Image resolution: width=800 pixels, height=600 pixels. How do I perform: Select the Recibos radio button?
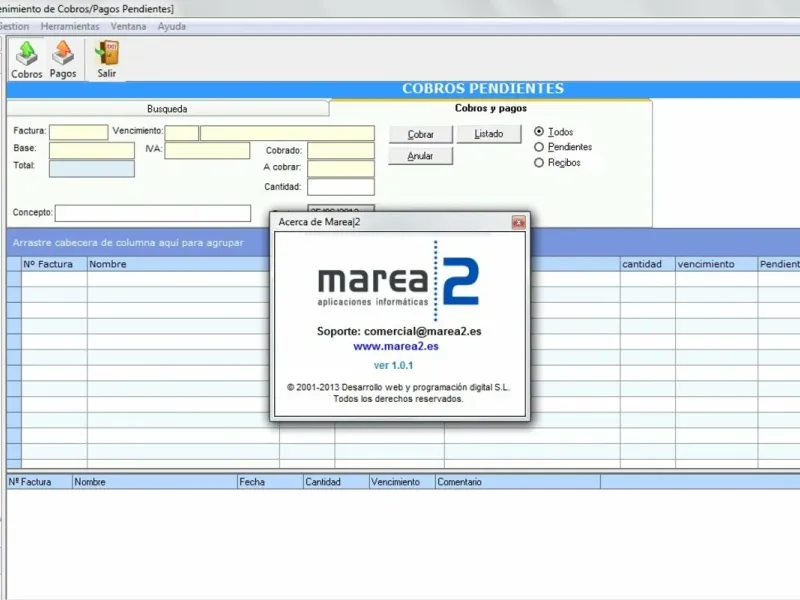[x=539, y=163]
